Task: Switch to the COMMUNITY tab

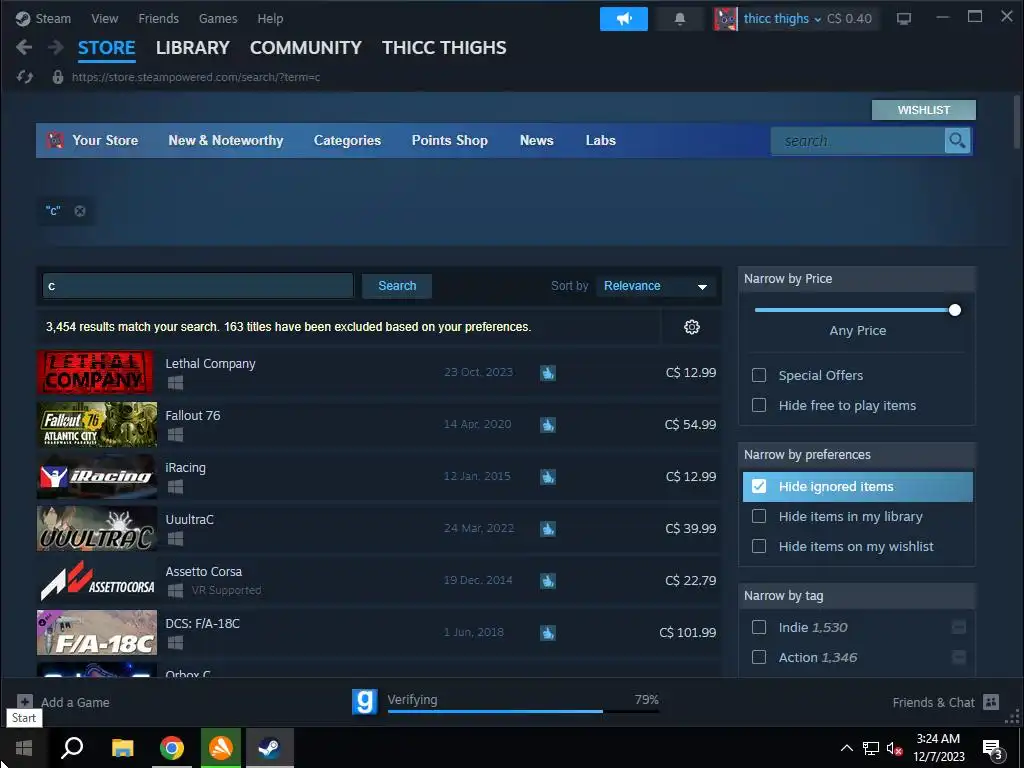Action: [x=306, y=48]
